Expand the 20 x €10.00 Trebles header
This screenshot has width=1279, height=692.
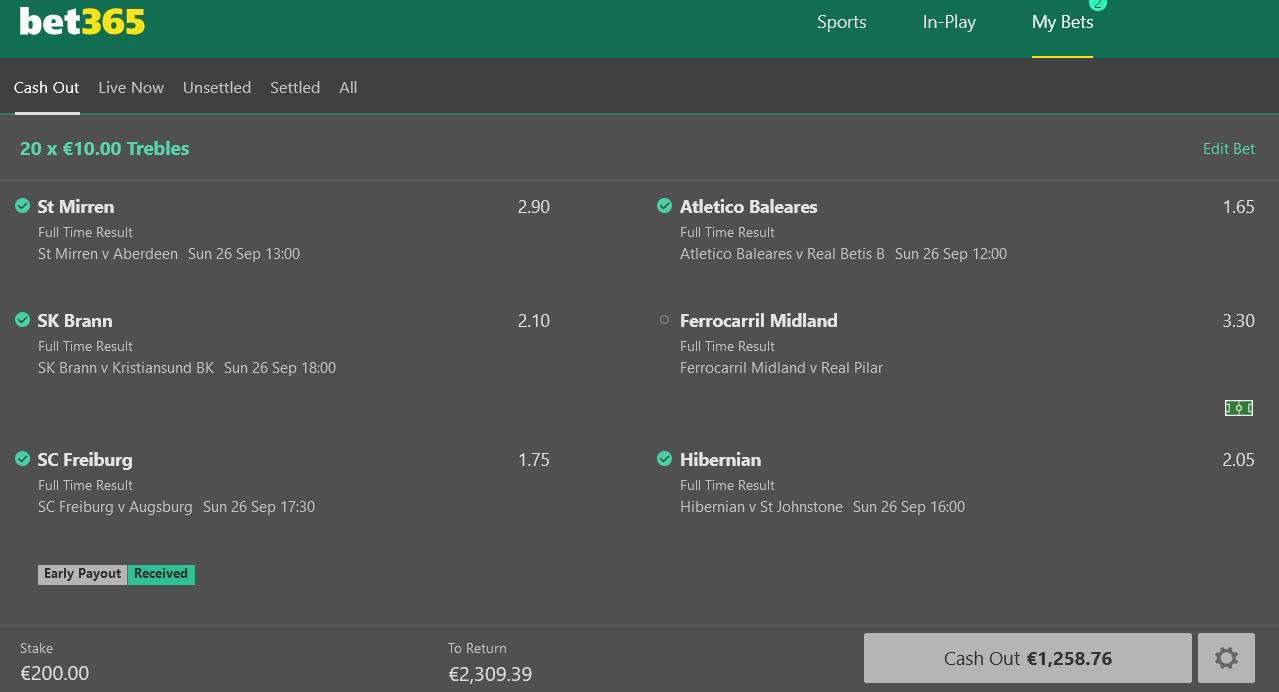105,149
